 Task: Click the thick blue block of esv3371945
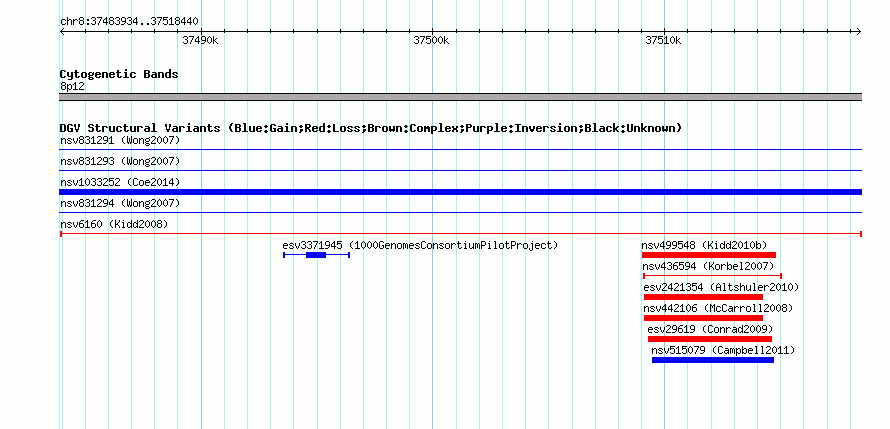coord(316,255)
